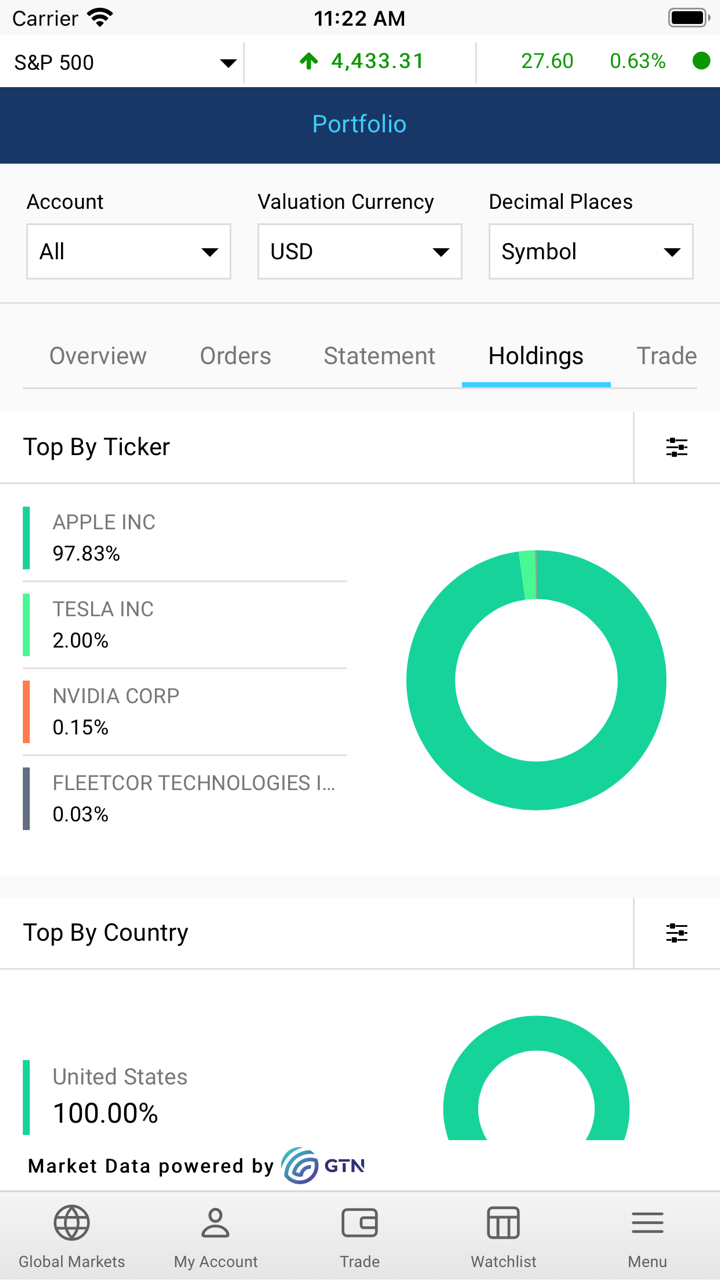
Task: Tap the My Account person icon
Action: 216,1223
